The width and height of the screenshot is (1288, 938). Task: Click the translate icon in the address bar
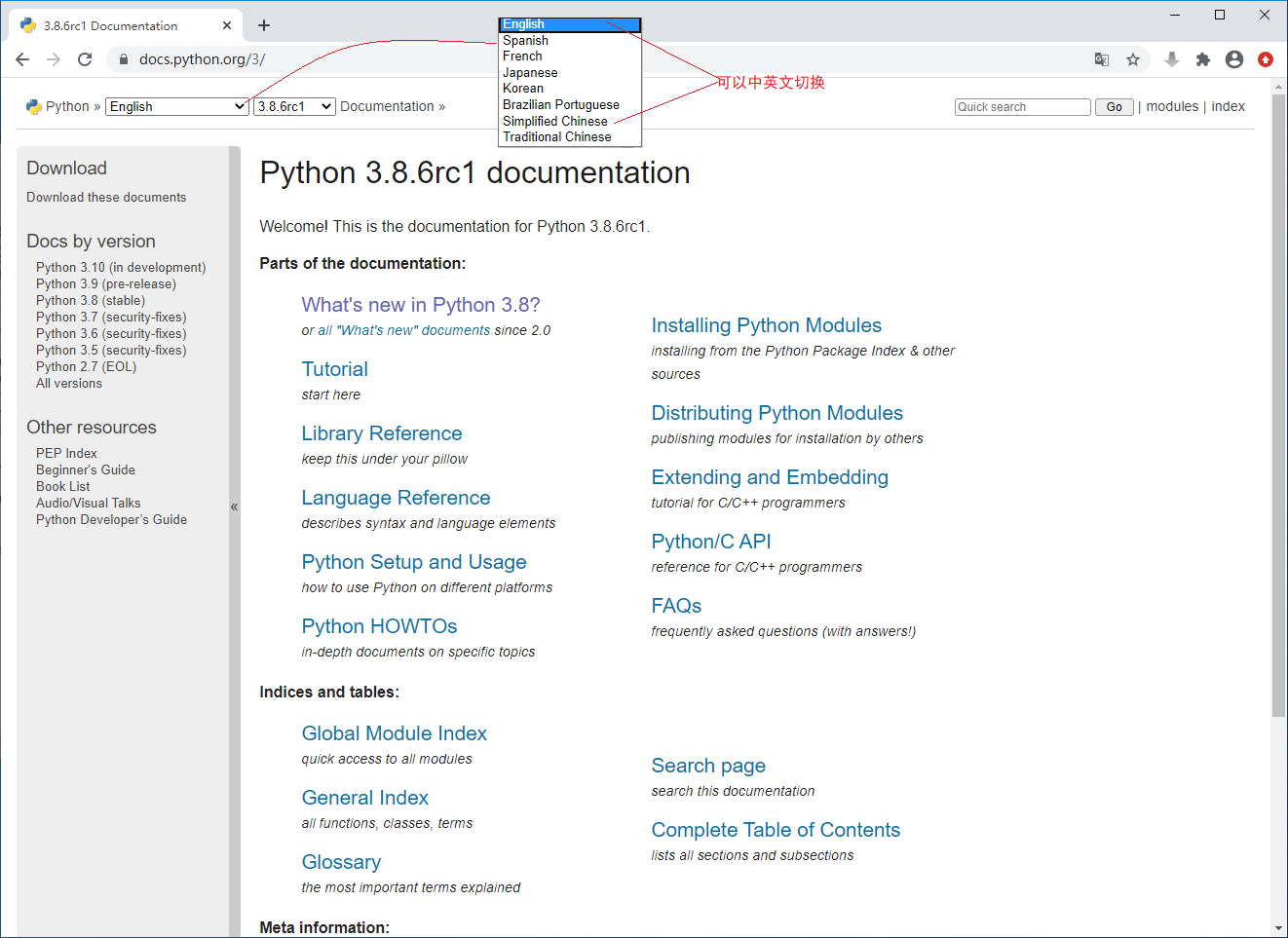[1102, 59]
